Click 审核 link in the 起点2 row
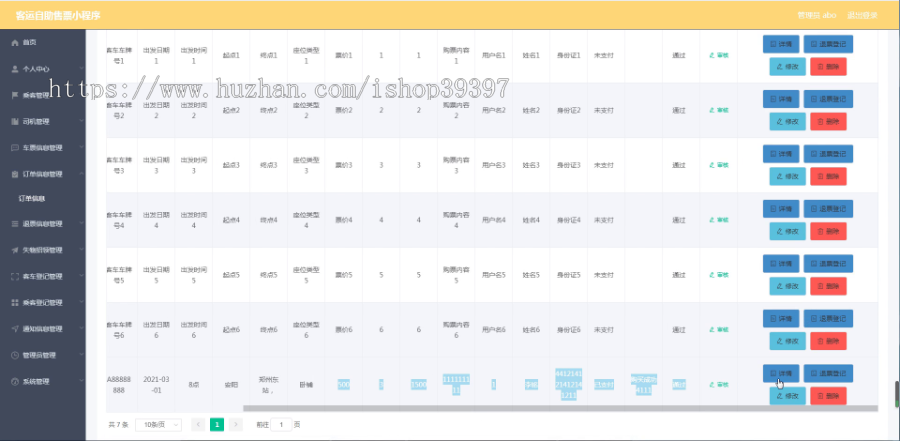900x441 pixels. point(719,110)
